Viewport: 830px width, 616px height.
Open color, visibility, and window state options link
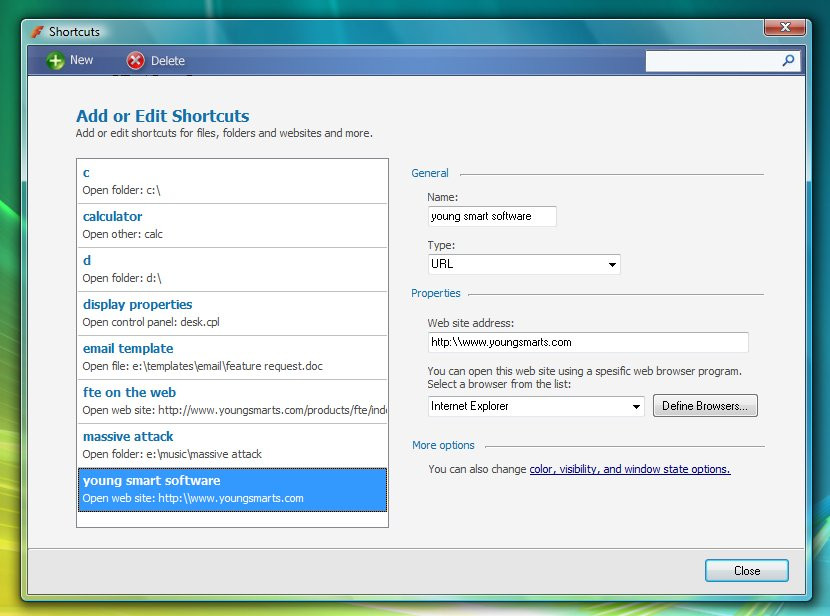pos(630,469)
